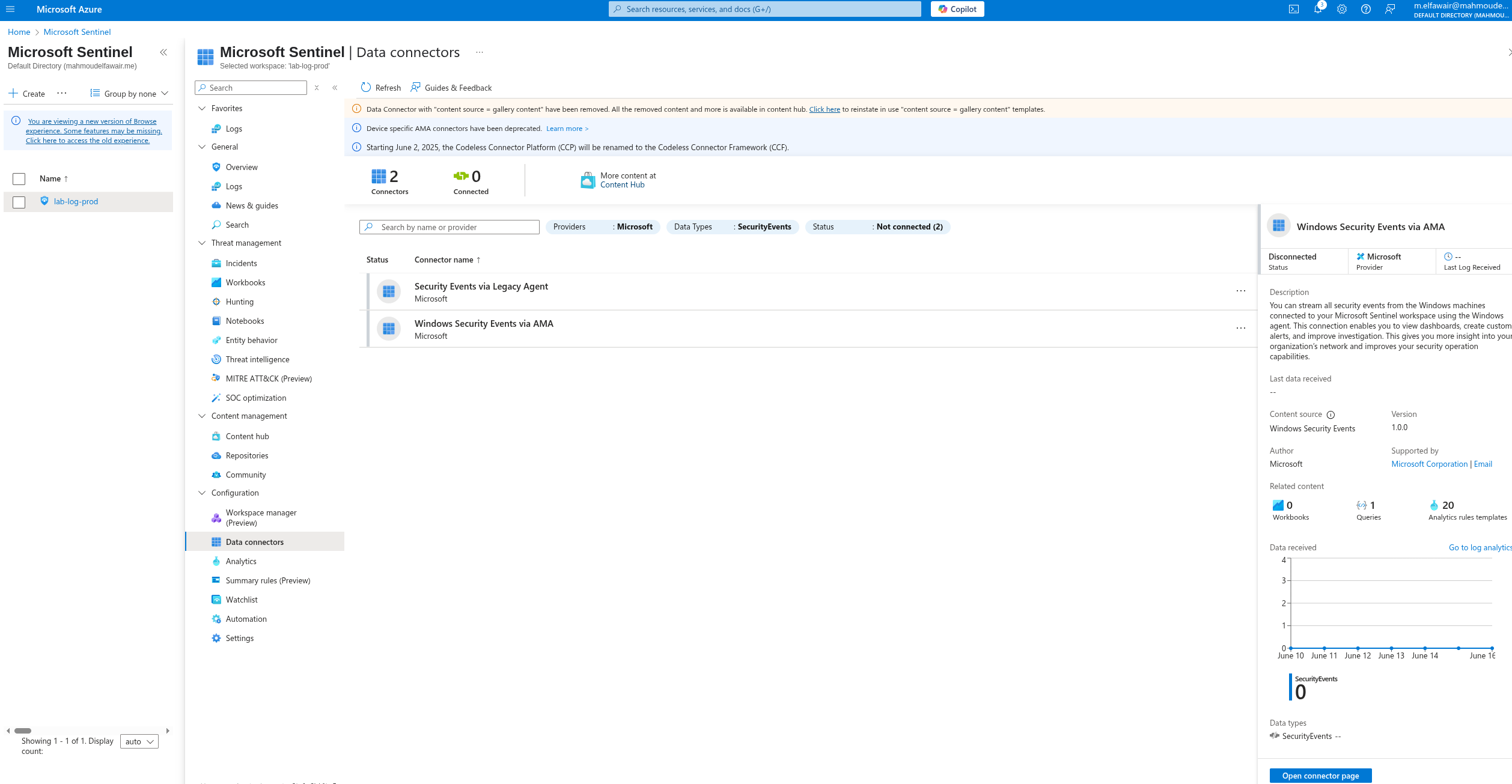
Task: Open the Data Types filter SecurityEvents
Action: point(733,226)
